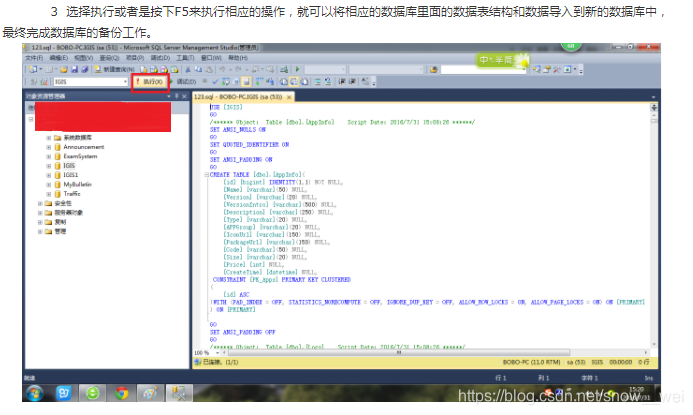The height and width of the screenshot is (415, 693).
Task: Click the New Query (新建查询) button
Action: [114, 69]
